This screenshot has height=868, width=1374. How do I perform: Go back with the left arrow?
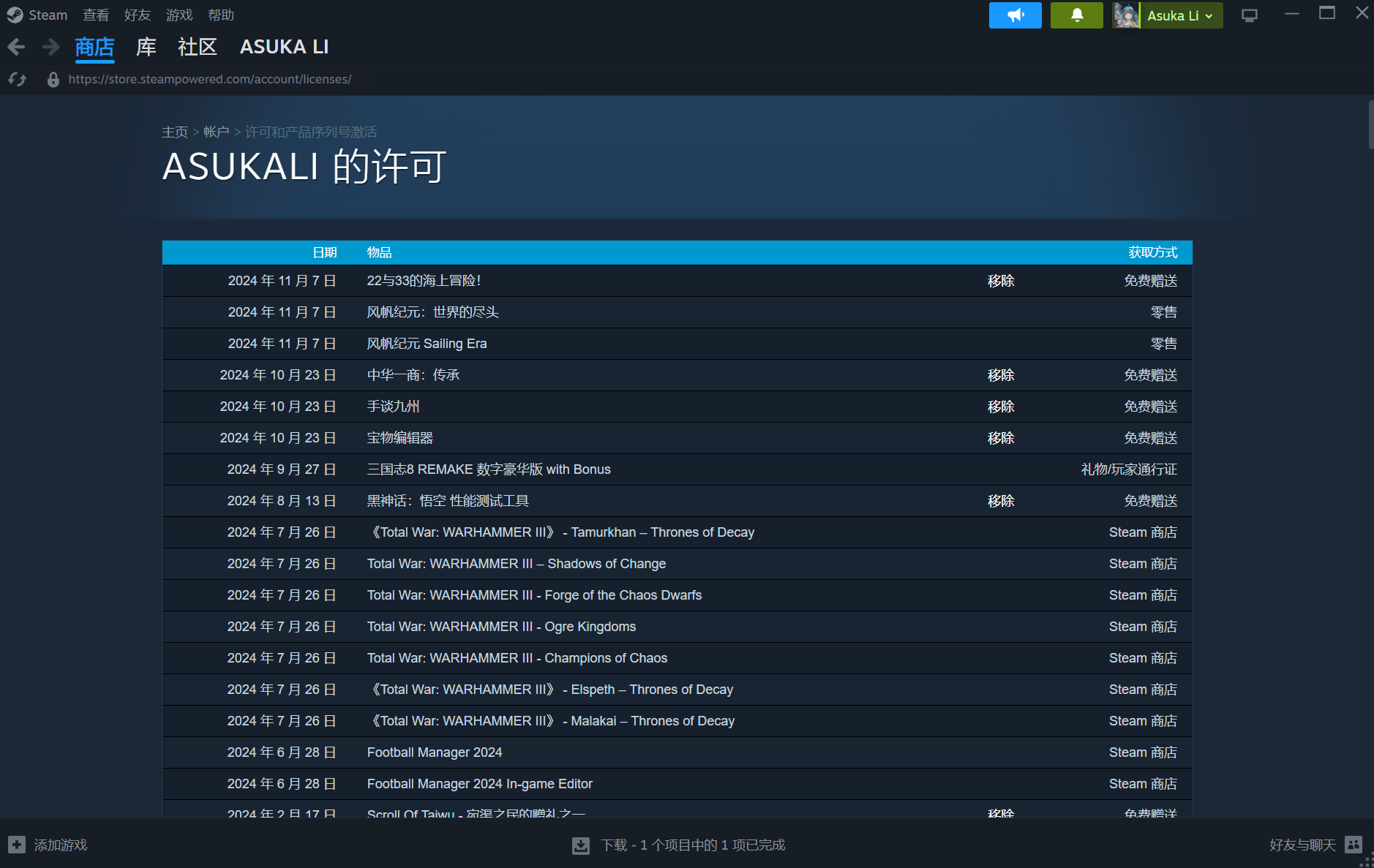click(x=16, y=48)
